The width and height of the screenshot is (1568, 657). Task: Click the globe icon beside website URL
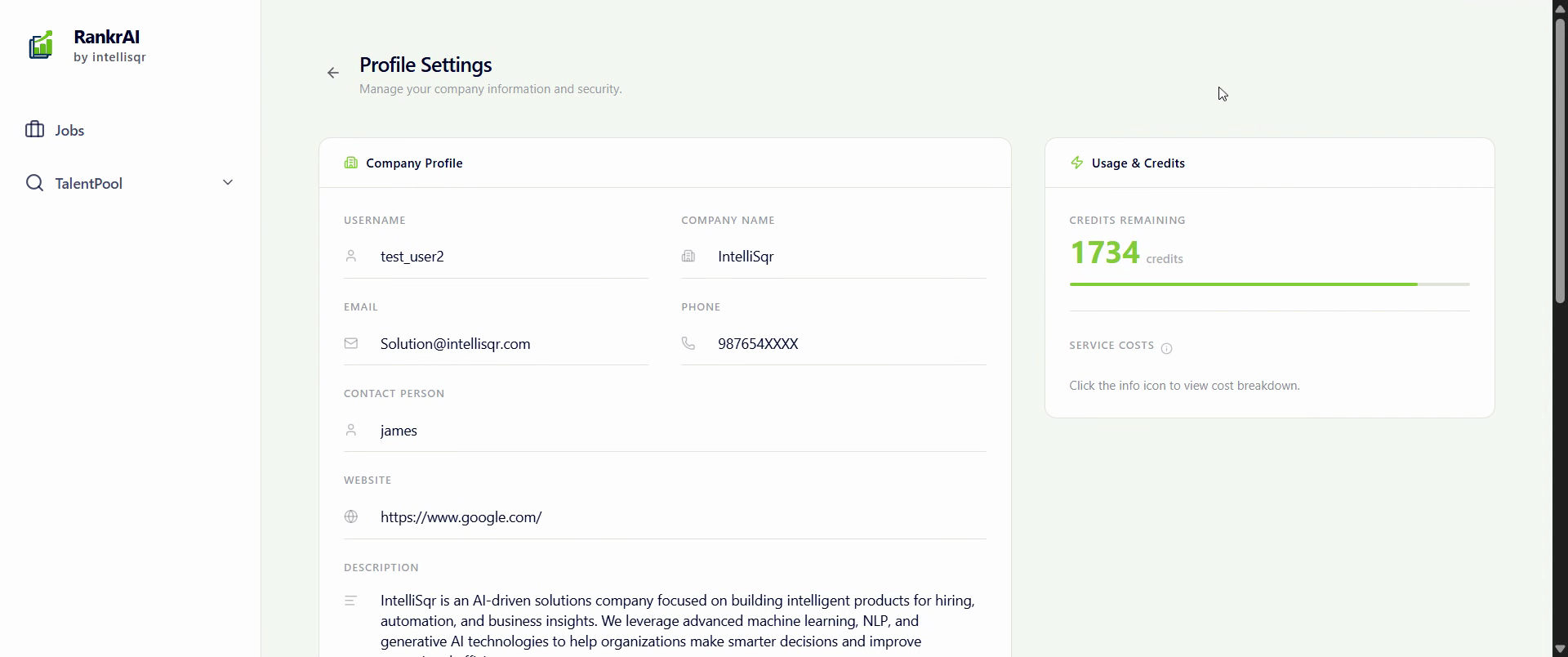(351, 516)
